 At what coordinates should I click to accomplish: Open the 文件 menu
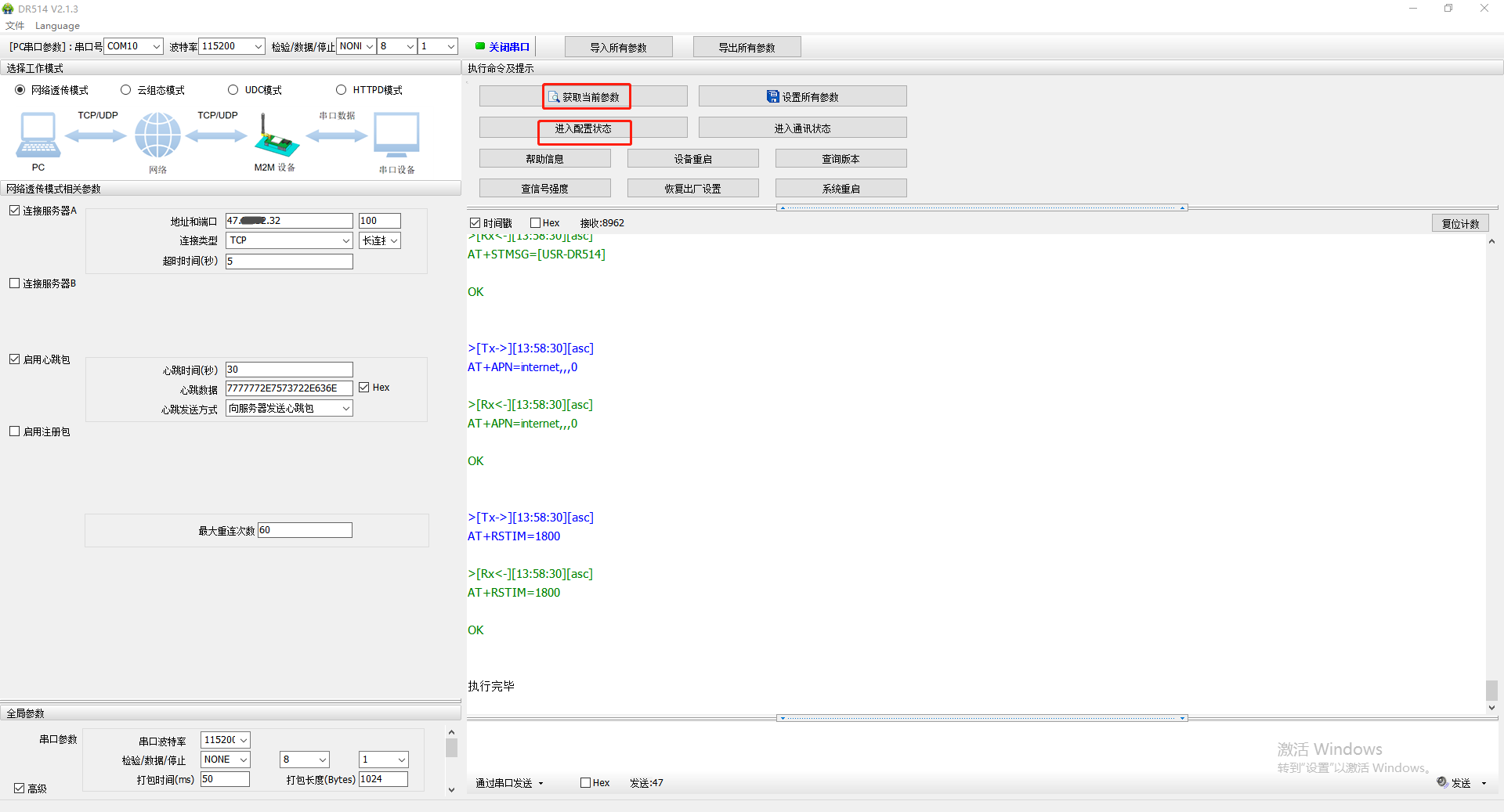pos(15,26)
